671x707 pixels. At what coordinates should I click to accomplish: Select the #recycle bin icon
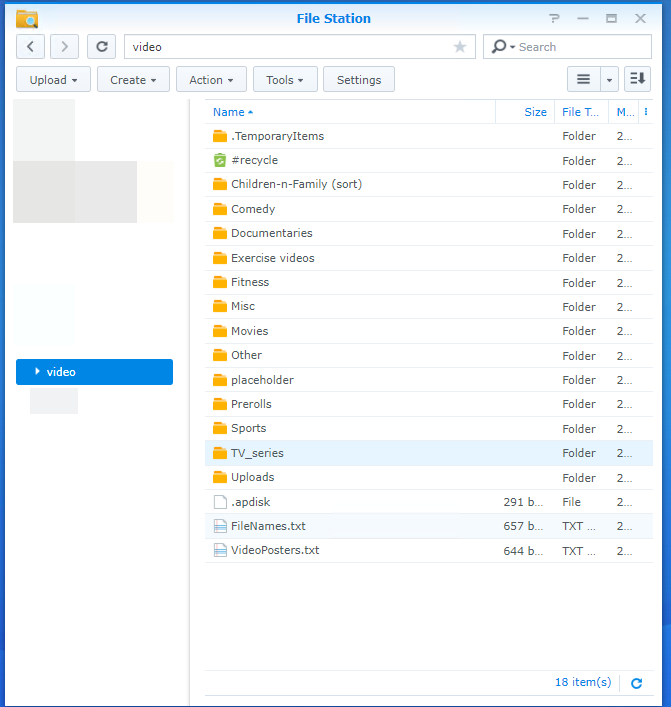[x=220, y=160]
